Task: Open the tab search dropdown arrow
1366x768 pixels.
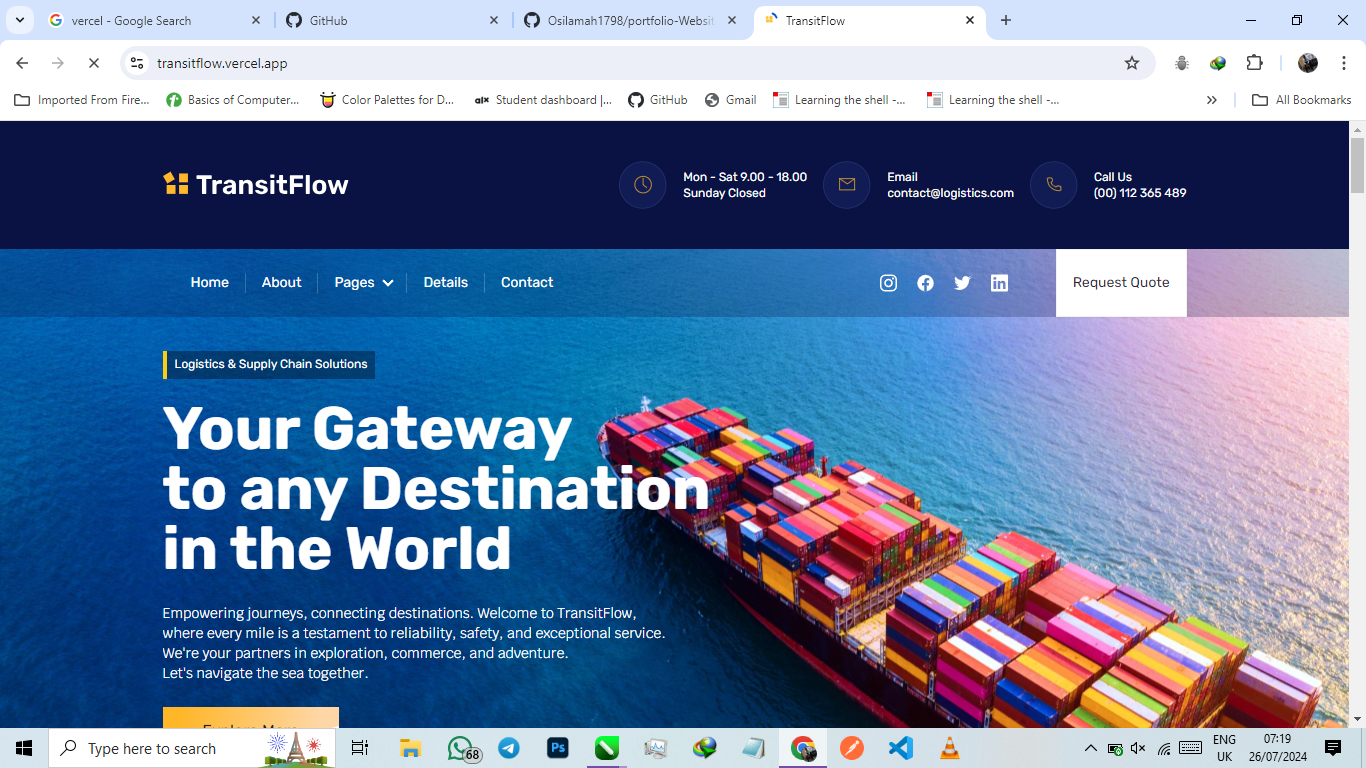Action: coord(19,20)
